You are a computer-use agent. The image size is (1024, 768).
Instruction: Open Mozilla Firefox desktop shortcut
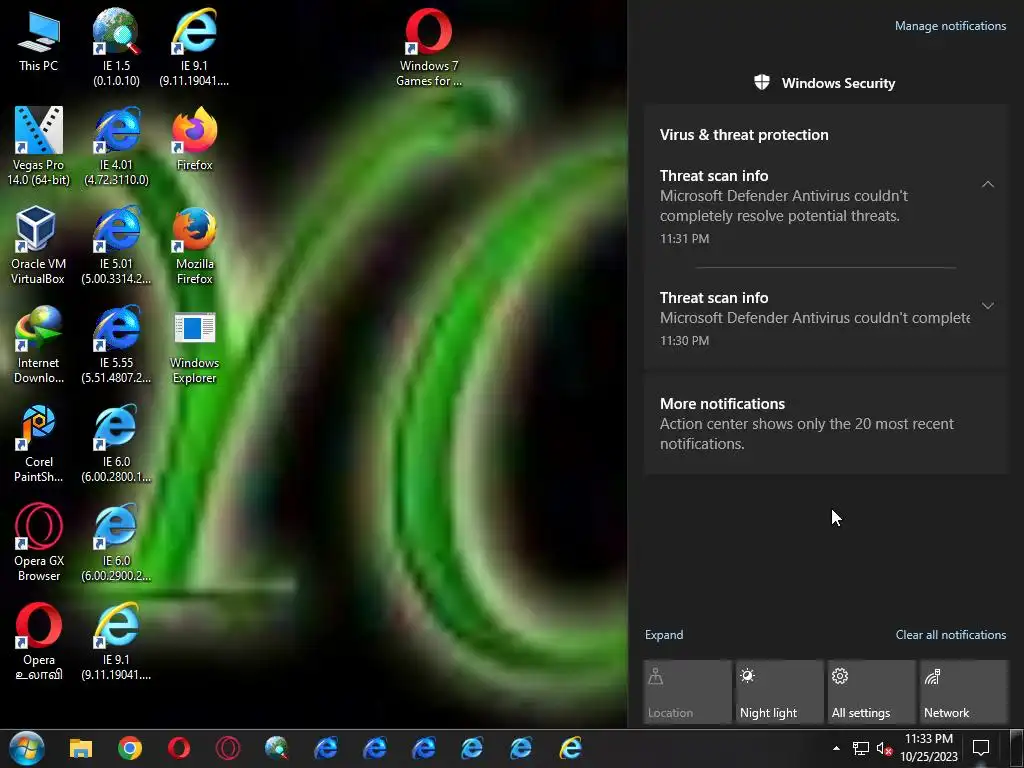click(x=194, y=246)
